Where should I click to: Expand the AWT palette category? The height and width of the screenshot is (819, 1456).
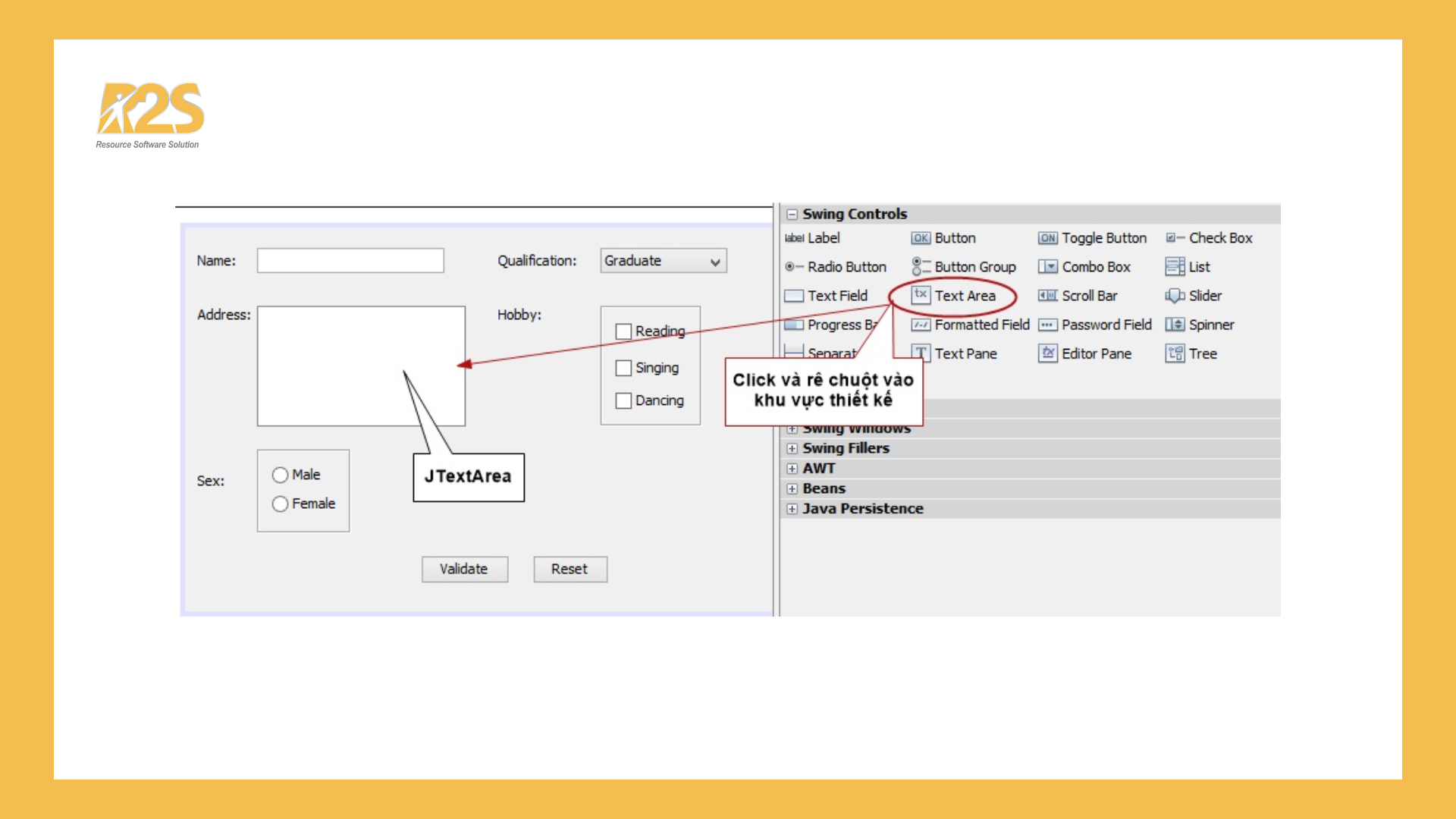pos(792,469)
